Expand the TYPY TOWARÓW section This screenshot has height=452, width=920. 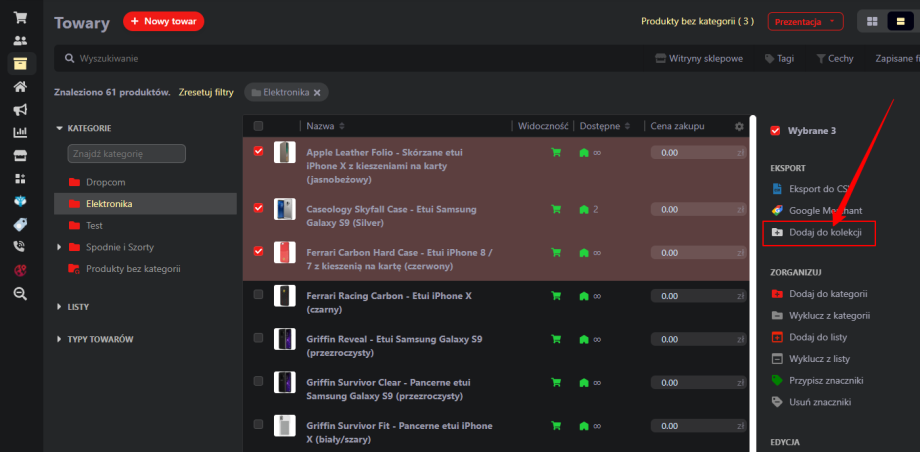[99, 339]
